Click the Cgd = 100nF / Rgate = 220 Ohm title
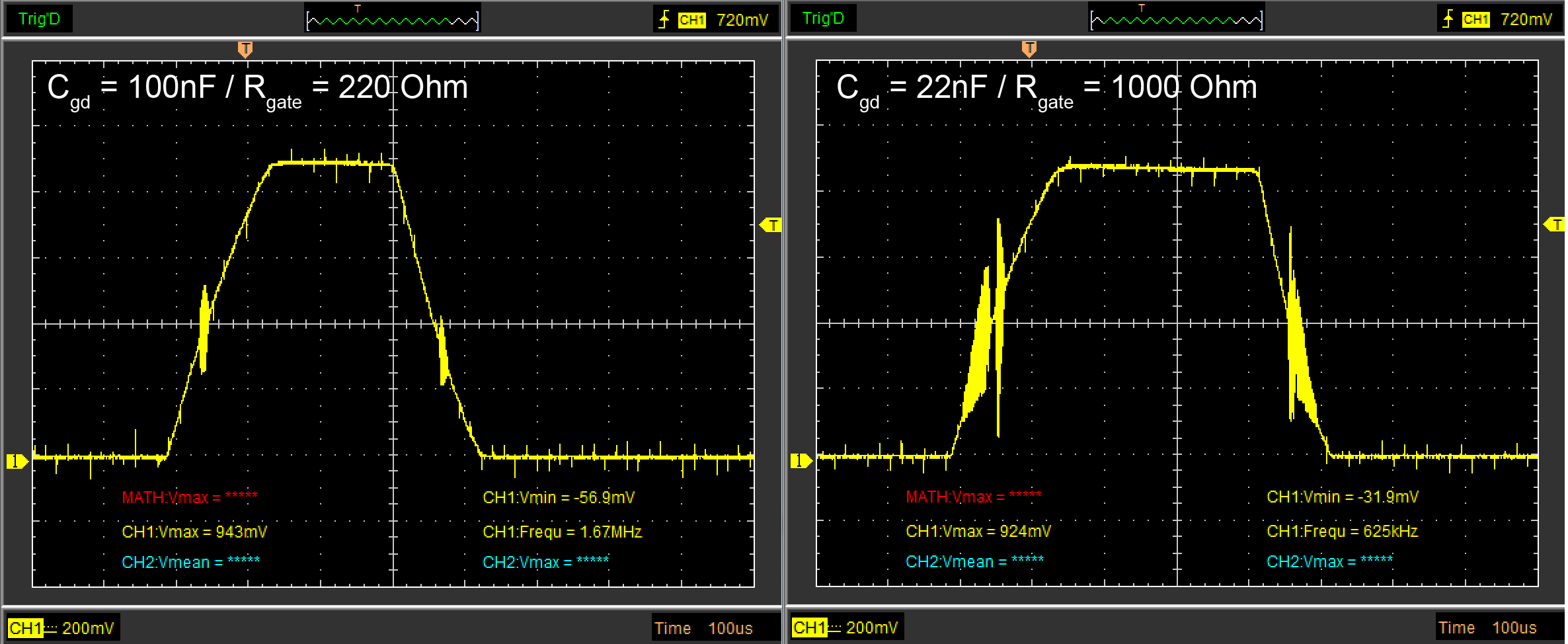Viewport: 1568px width, 644px height. coord(258,91)
